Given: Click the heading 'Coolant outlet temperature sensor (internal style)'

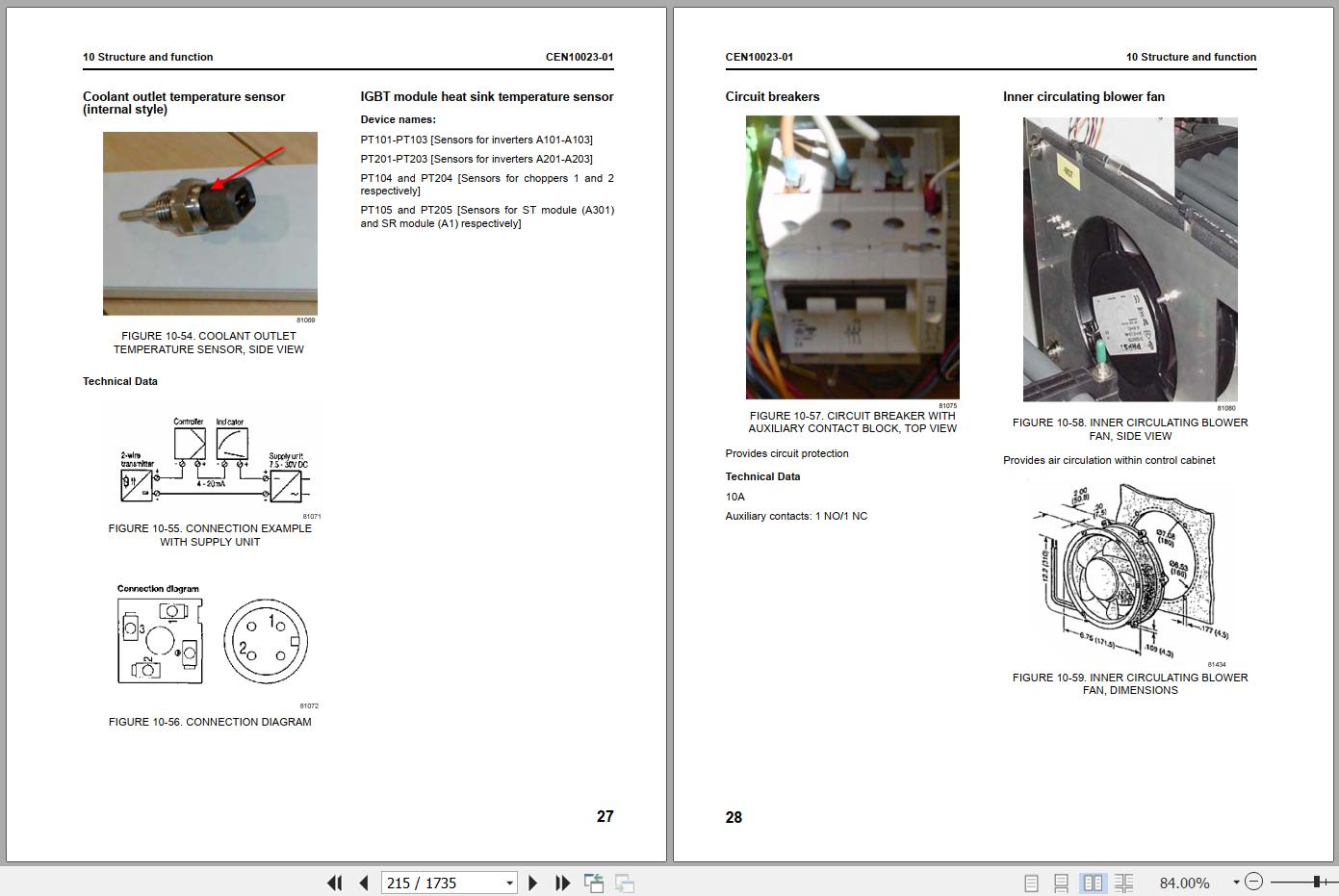Looking at the screenshot, I should [x=184, y=103].
